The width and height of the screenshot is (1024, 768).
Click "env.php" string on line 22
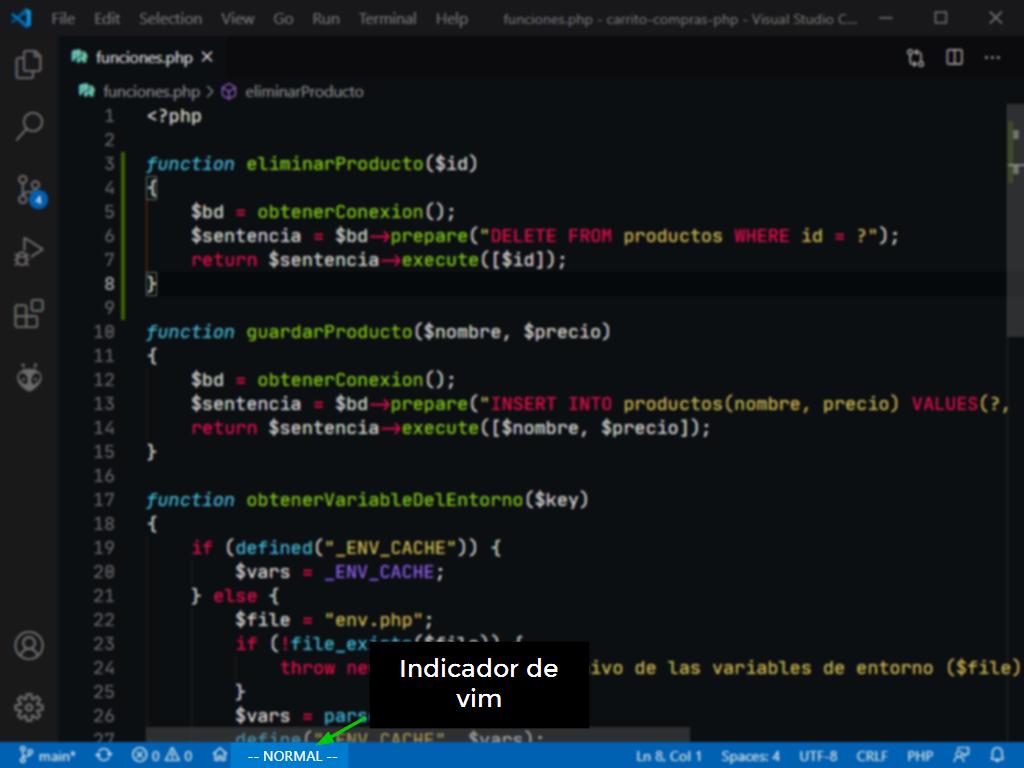pyautogui.click(x=374, y=620)
